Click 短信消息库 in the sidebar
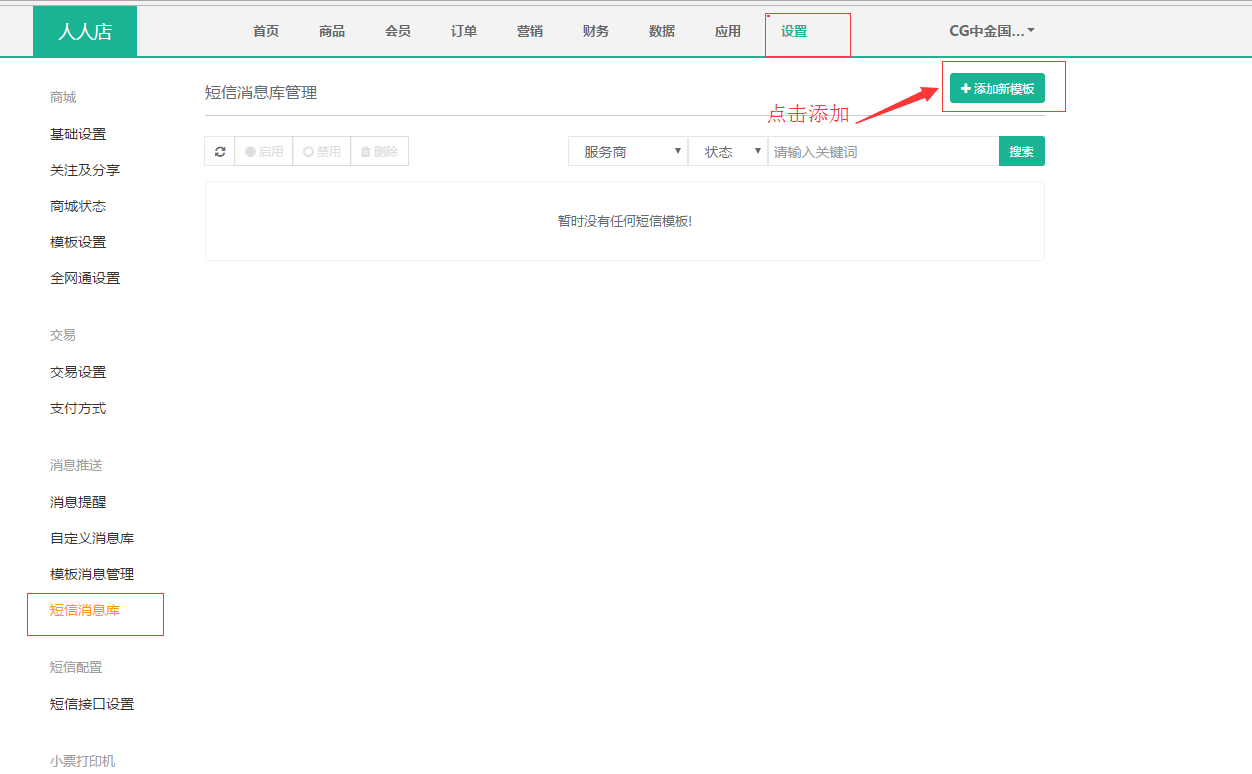Screen dimensions: 1252x774 [85, 610]
